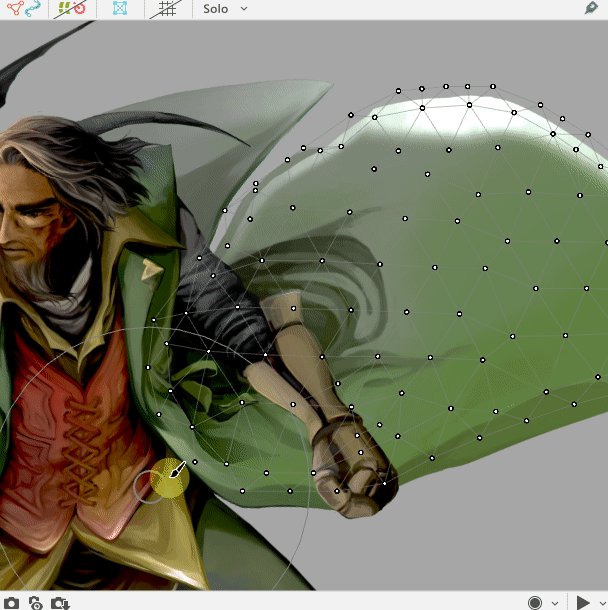Click the camera icon with eye
The width and height of the screenshot is (608, 610).
[36, 603]
